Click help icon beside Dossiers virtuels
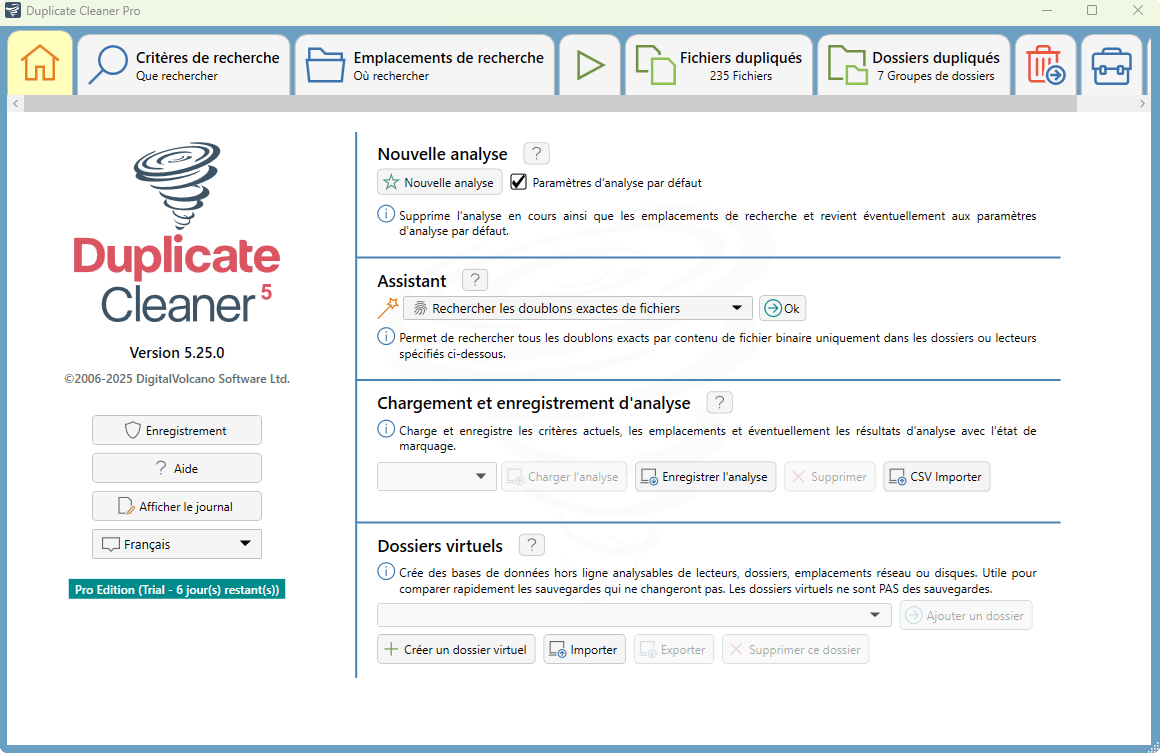 [x=532, y=546]
